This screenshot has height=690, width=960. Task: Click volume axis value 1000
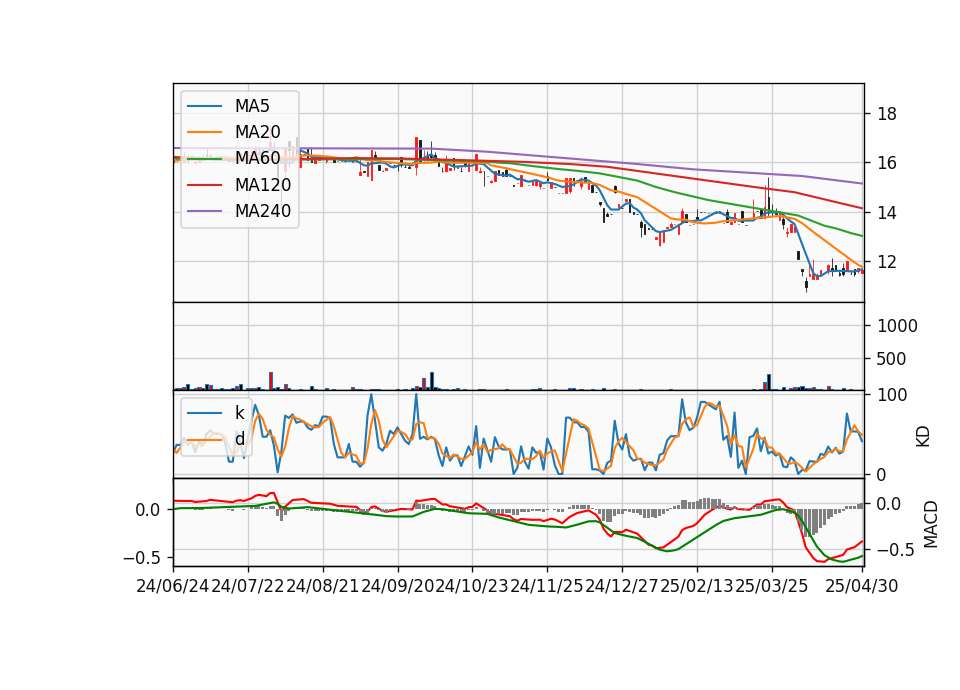898,326
